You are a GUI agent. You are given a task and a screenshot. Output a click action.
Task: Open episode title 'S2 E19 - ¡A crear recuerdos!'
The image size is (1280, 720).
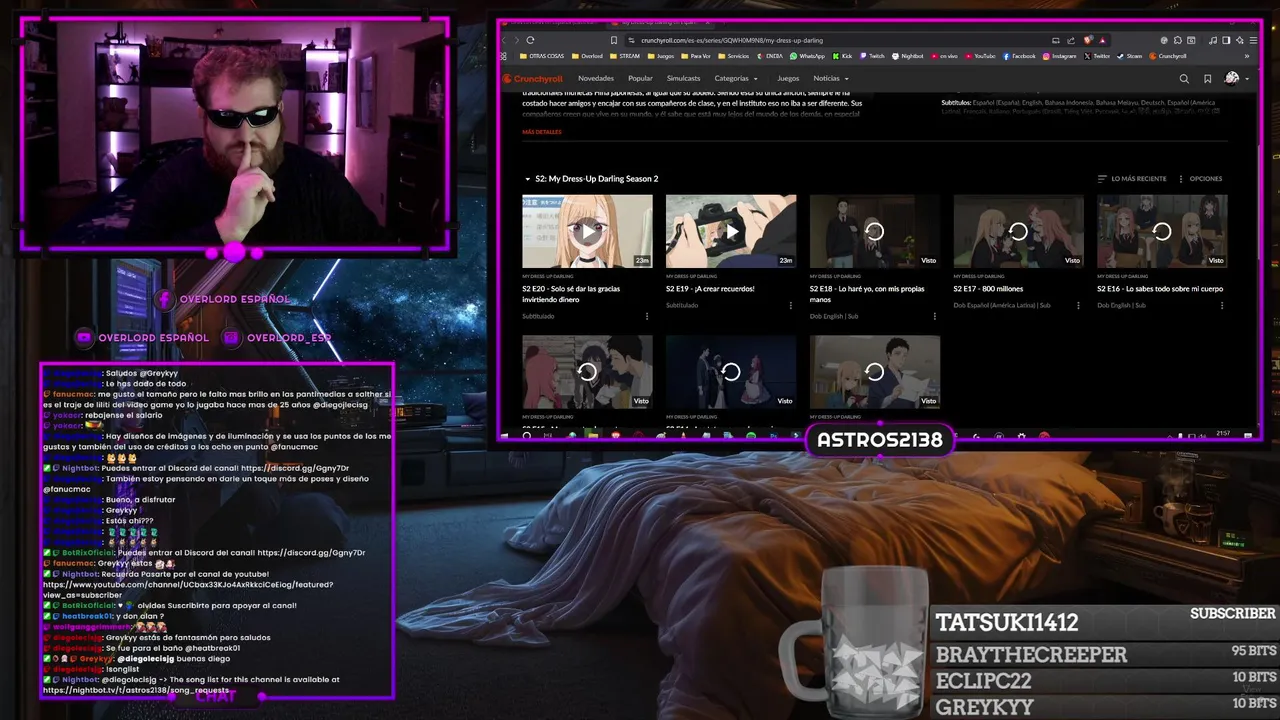click(710, 289)
